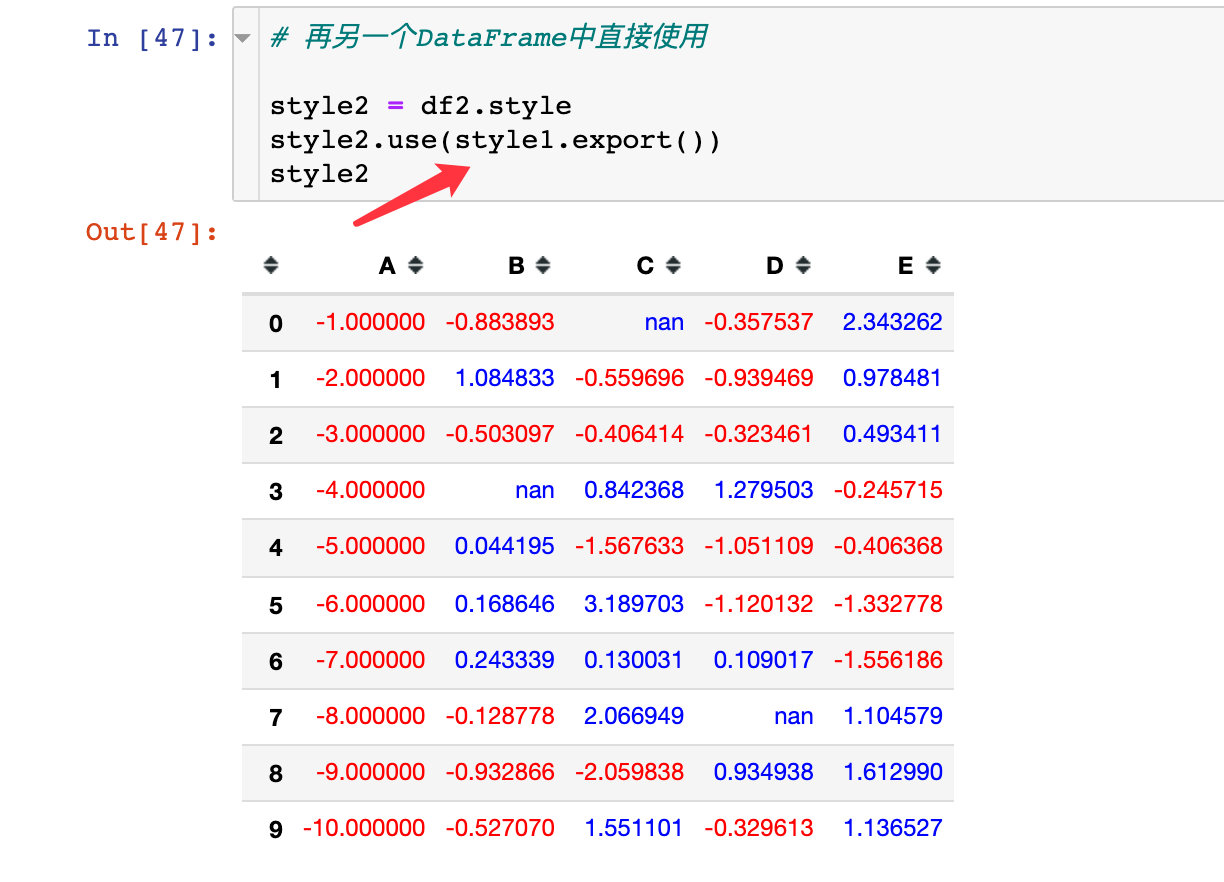Screen dimensions: 1224x882
Task: Select cell value 0.044195
Action: pyautogui.click(x=505, y=546)
